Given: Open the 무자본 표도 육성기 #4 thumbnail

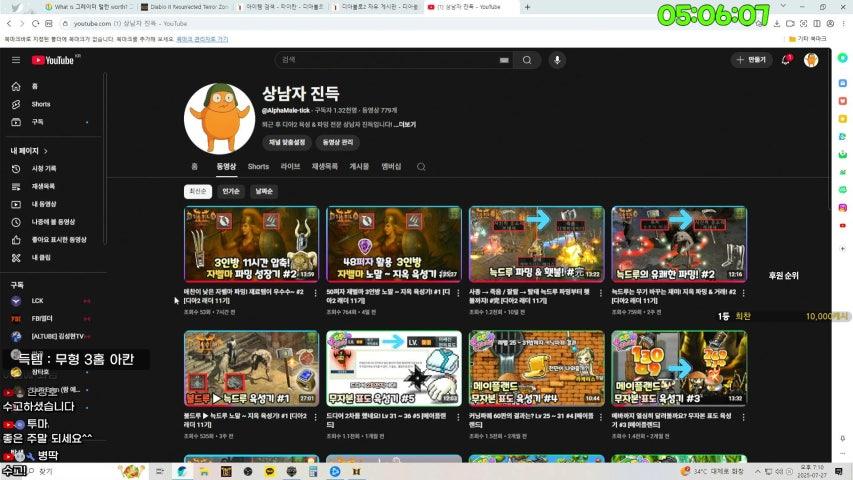Looking at the screenshot, I should point(536,368).
